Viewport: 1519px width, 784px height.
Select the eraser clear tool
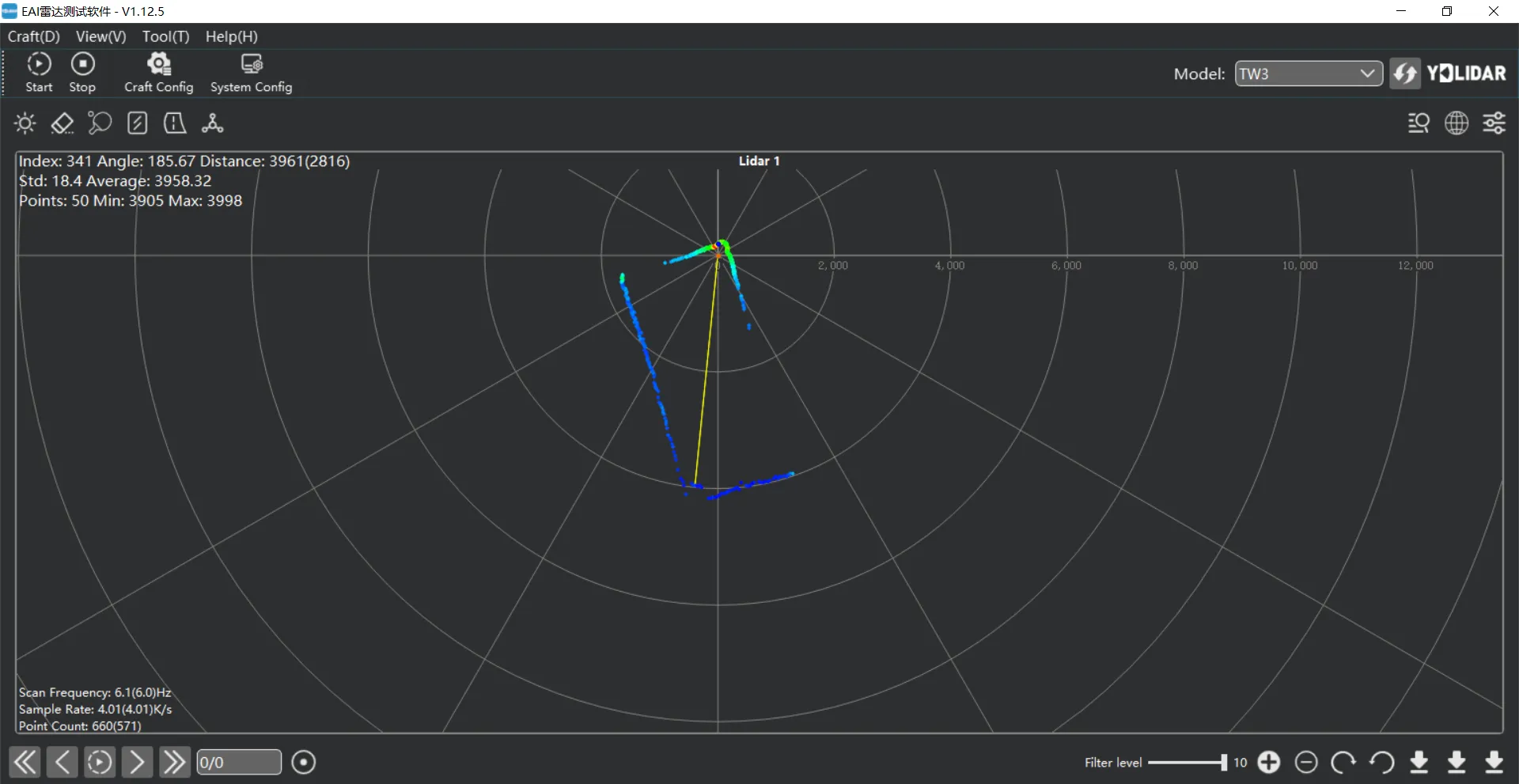click(63, 123)
